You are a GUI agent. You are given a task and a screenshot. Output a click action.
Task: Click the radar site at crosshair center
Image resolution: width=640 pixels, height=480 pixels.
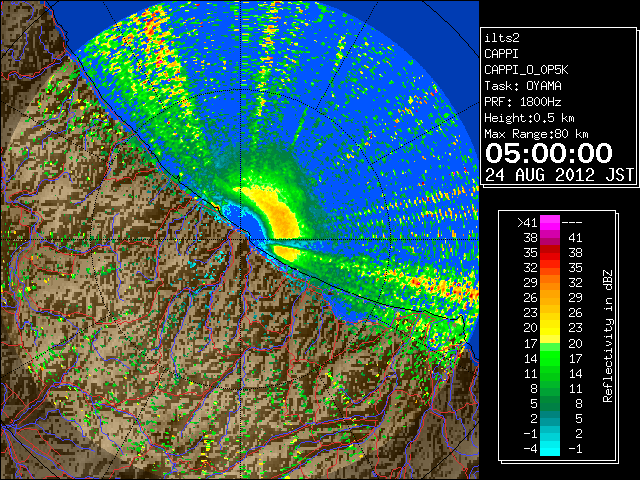[x=240, y=239]
